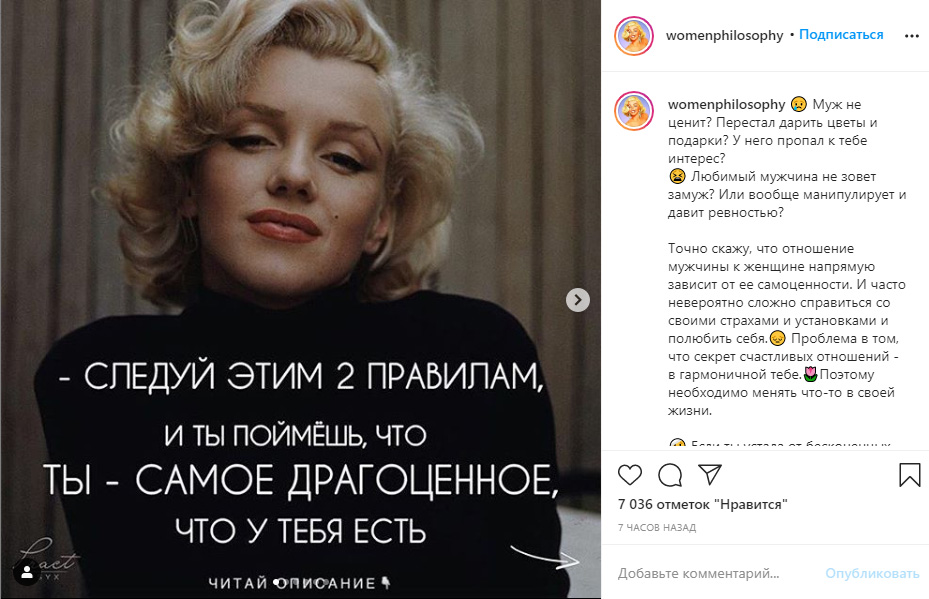The image size is (929, 599).
Task: Open comments via speech bubble icon
Action: point(670,475)
